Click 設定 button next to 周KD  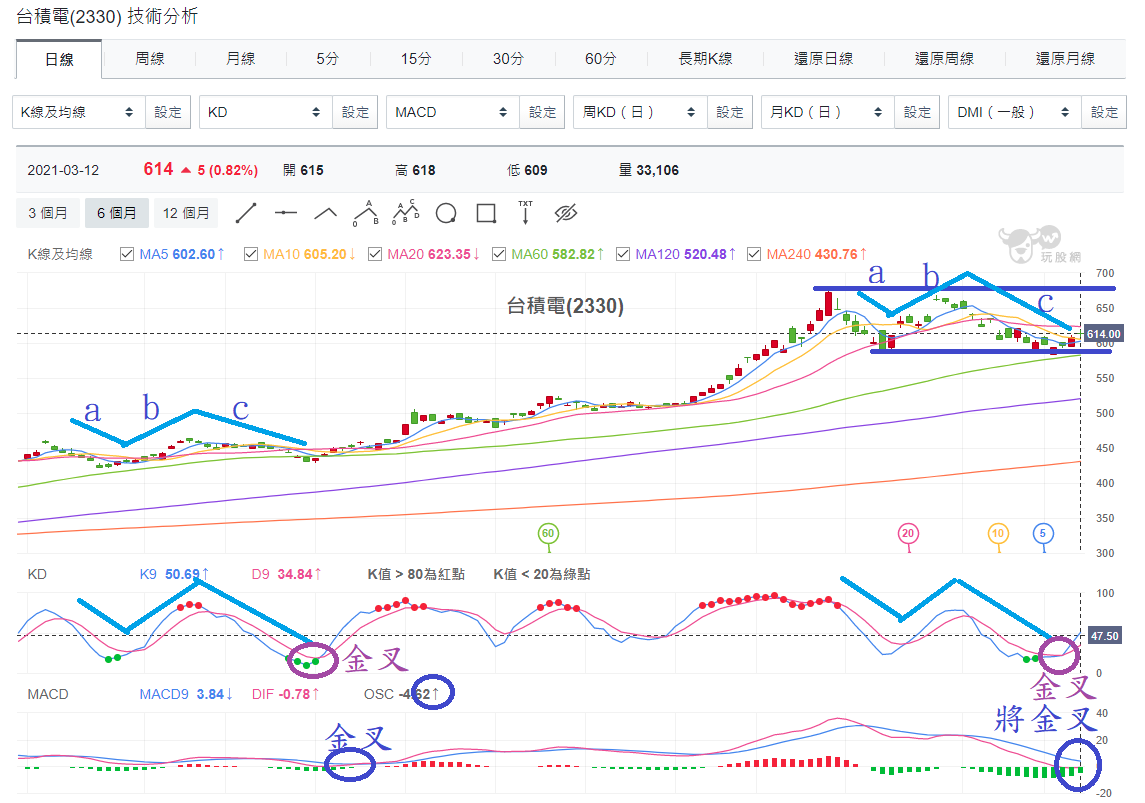(x=729, y=112)
